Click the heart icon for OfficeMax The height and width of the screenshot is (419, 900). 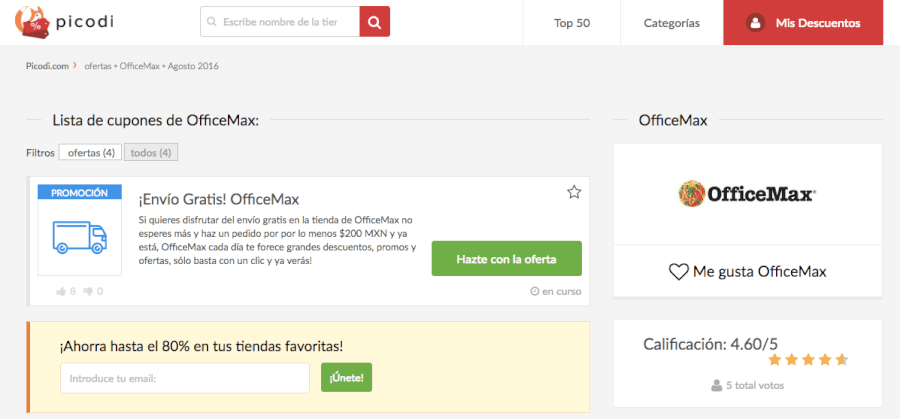tap(678, 272)
